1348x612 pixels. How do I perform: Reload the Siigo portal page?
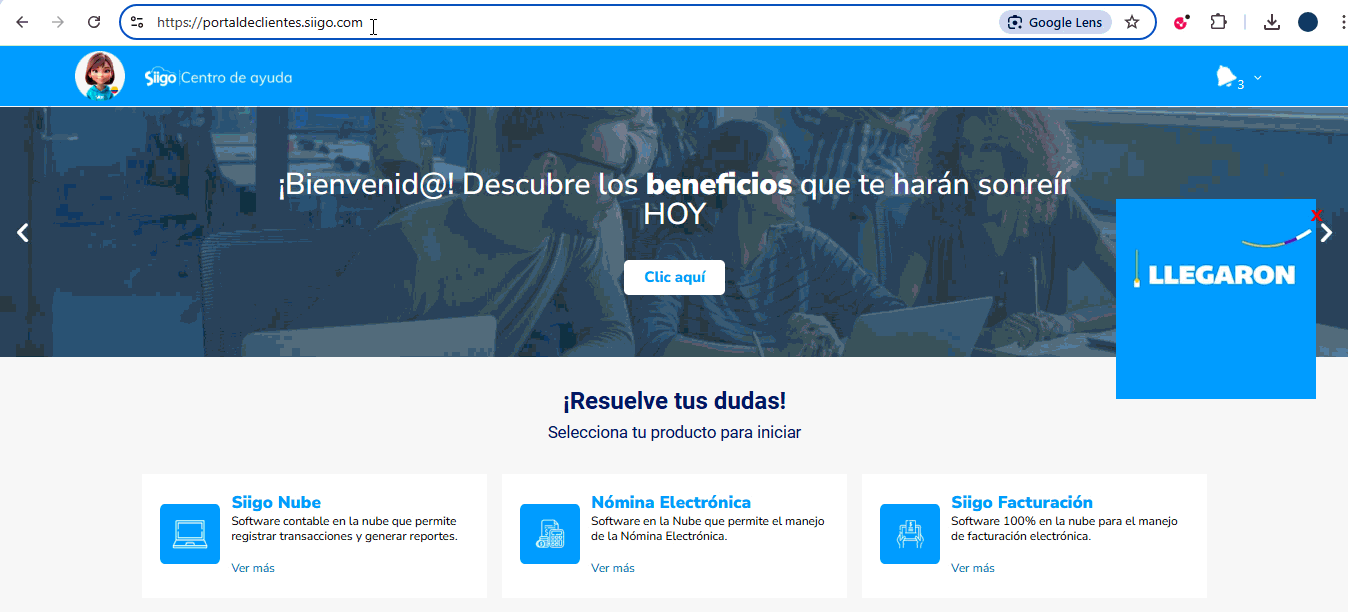[x=94, y=22]
